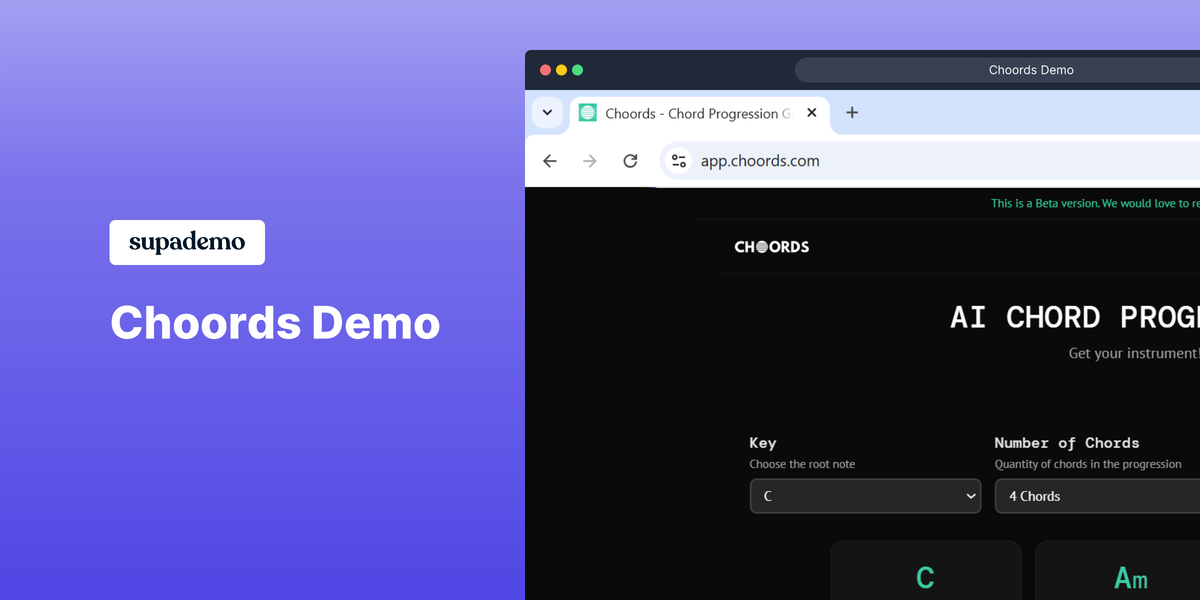The height and width of the screenshot is (600, 1200).
Task: Open the Number of Chords dropdown
Action: [1097, 496]
